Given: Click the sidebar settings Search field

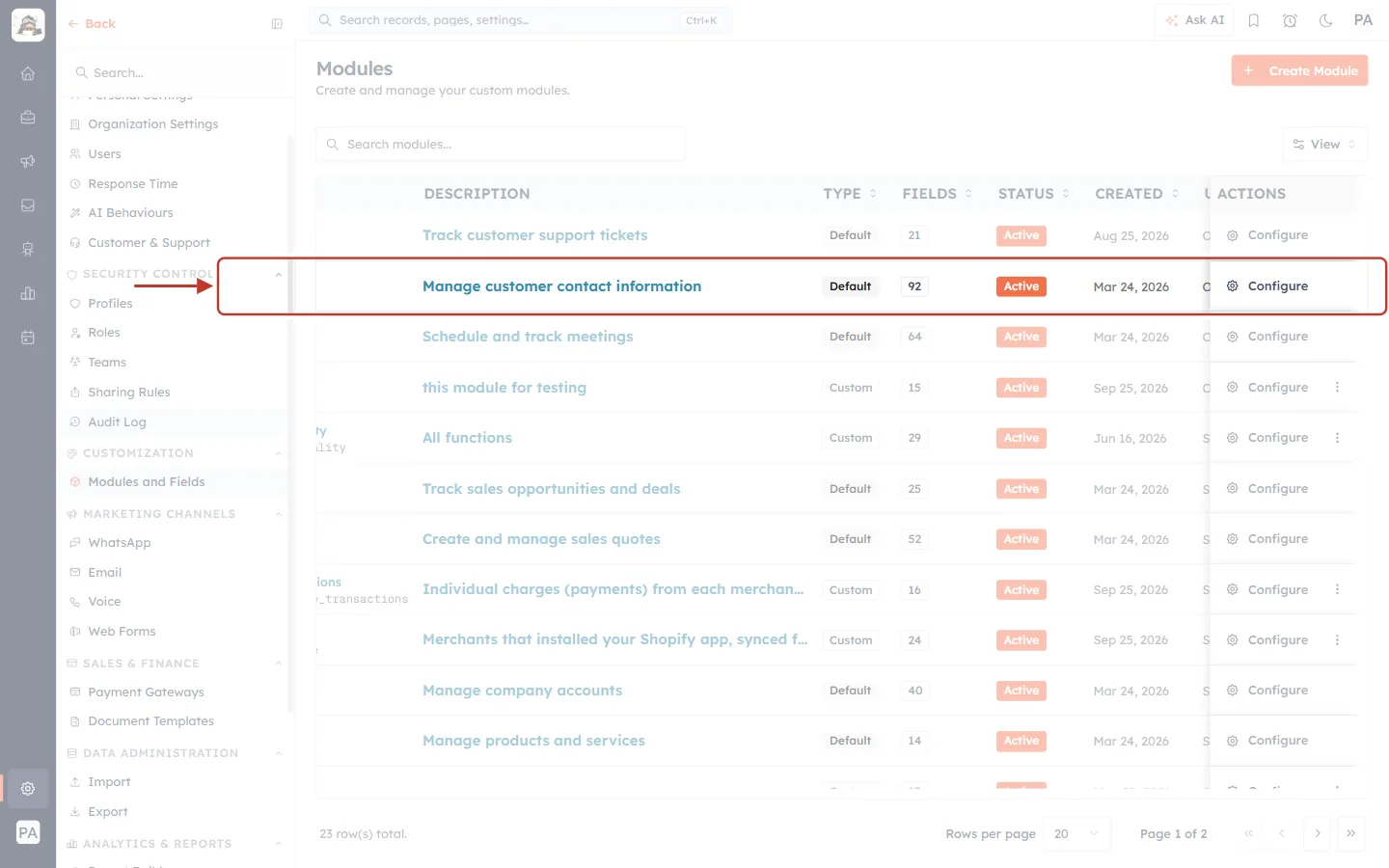Looking at the screenshot, I should (x=176, y=73).
